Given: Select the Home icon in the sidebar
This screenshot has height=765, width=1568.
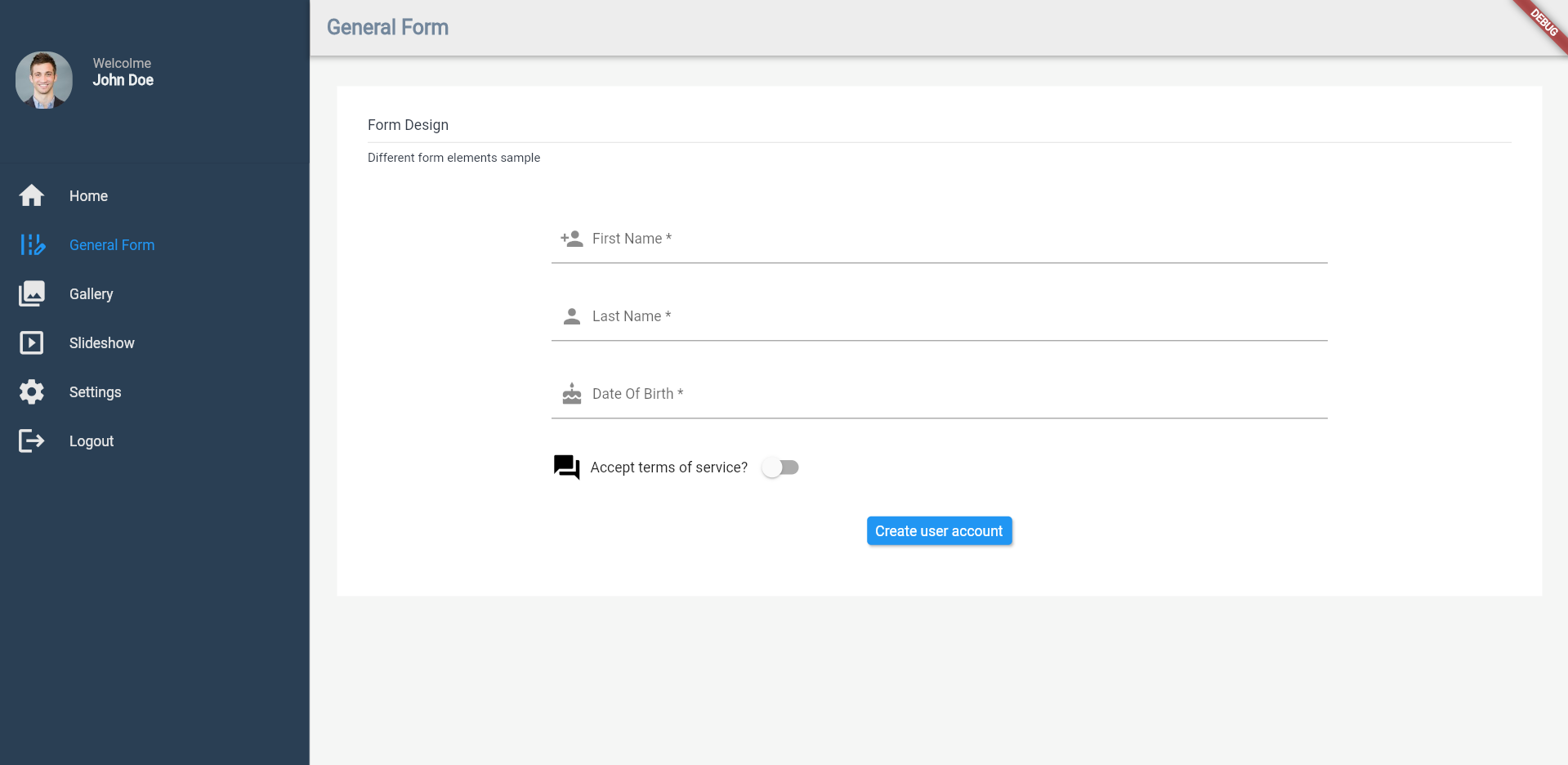Looking at the screenshot, I should [31, 196].
